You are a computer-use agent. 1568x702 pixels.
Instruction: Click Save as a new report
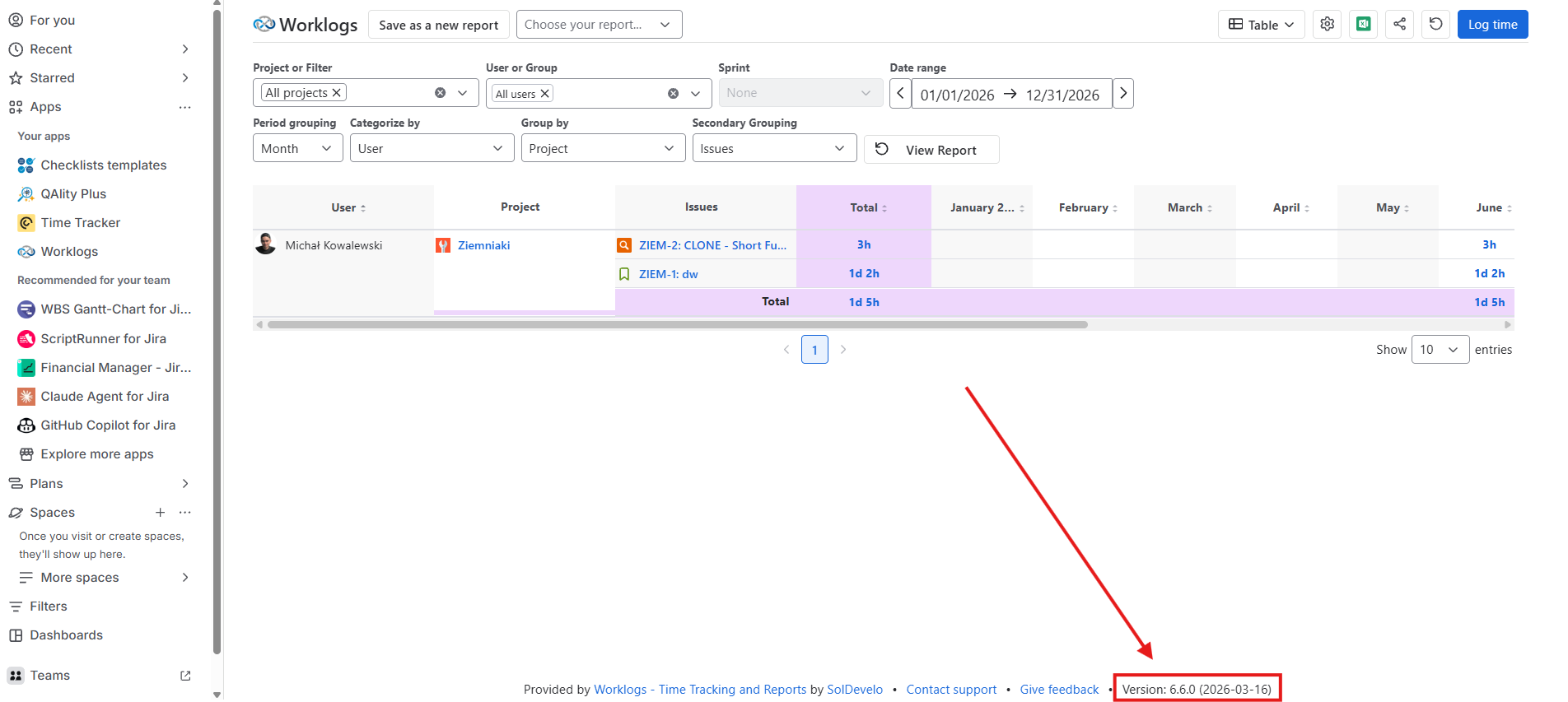(438, 25)
